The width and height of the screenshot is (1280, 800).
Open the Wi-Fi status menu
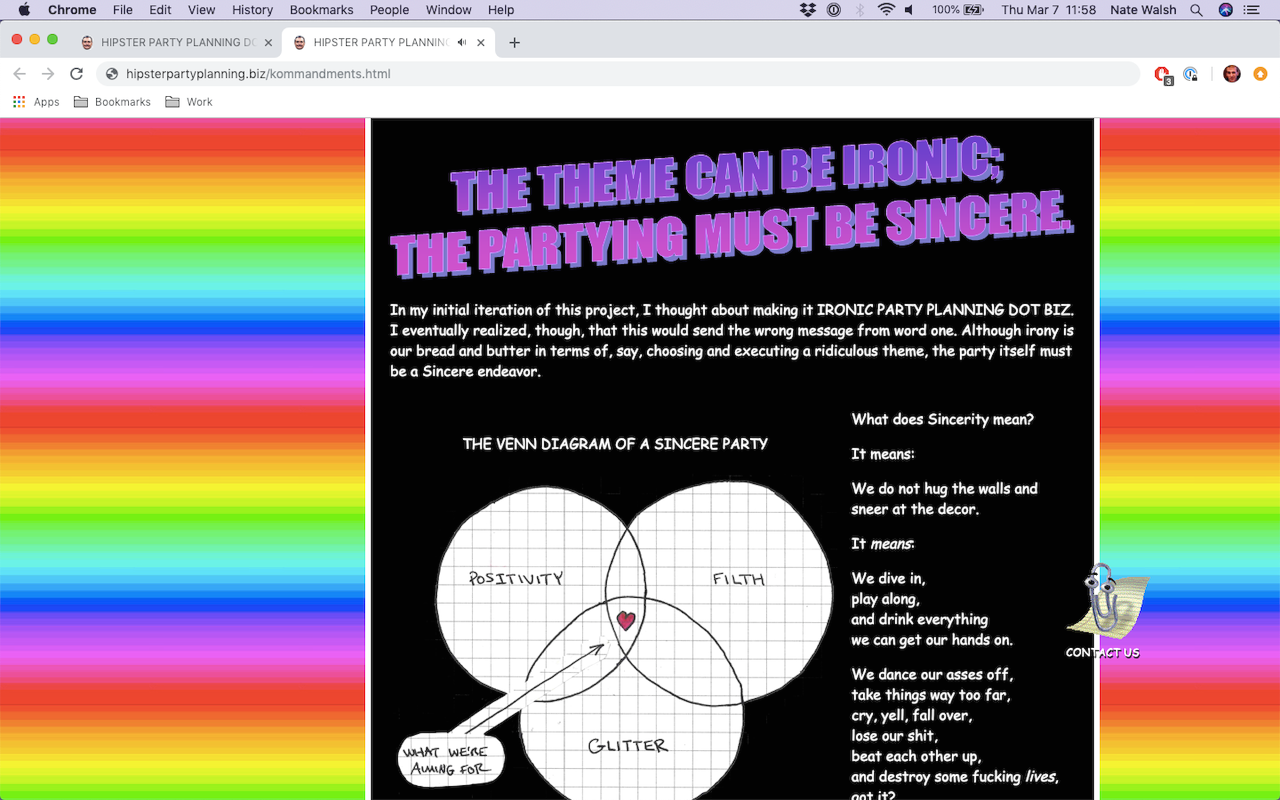(886, 10)
